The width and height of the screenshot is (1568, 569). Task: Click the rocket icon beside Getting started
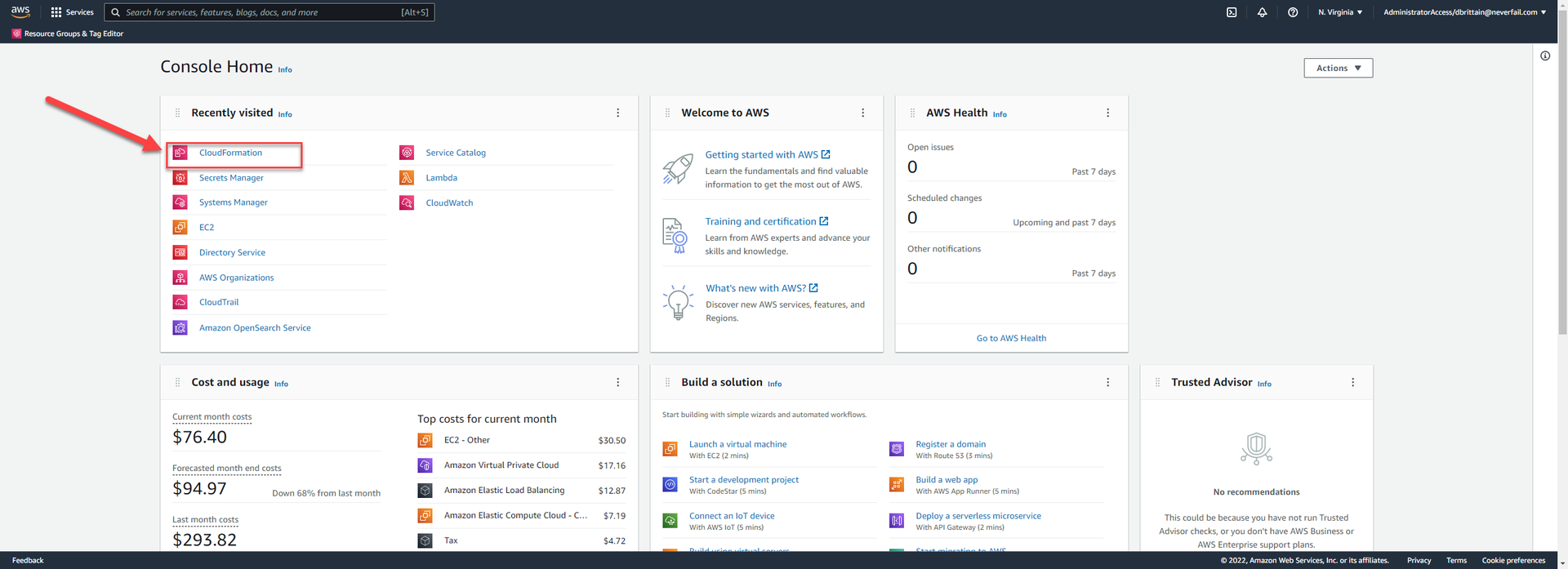pos(678,168)
